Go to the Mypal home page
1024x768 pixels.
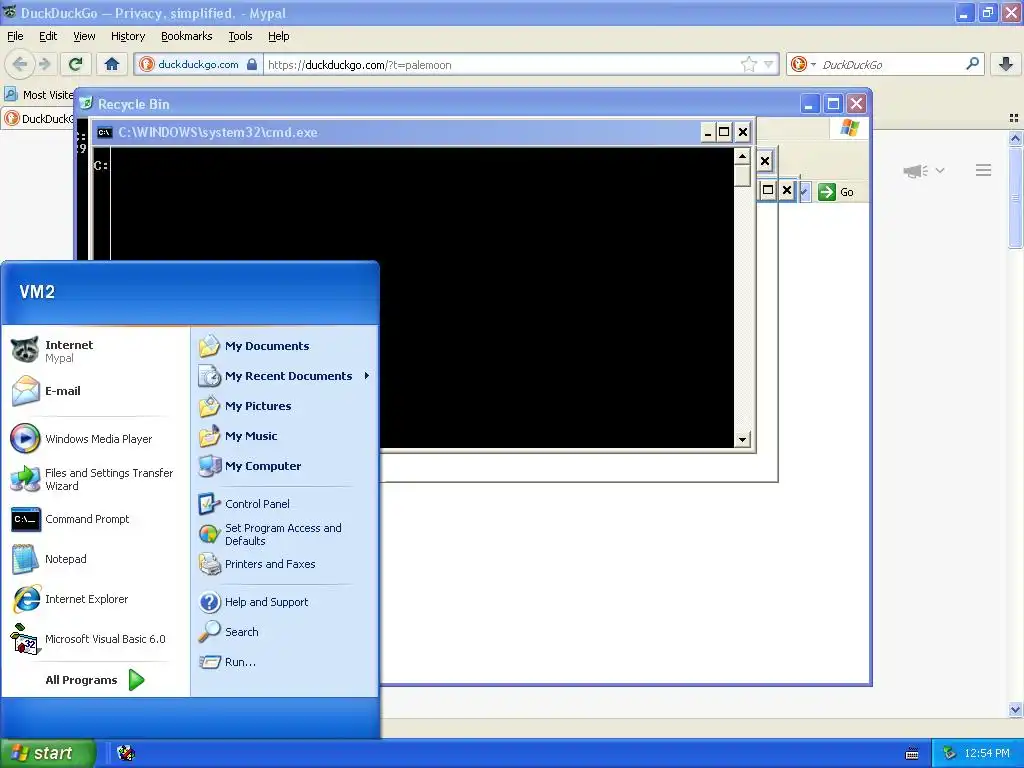pos(112,64)
